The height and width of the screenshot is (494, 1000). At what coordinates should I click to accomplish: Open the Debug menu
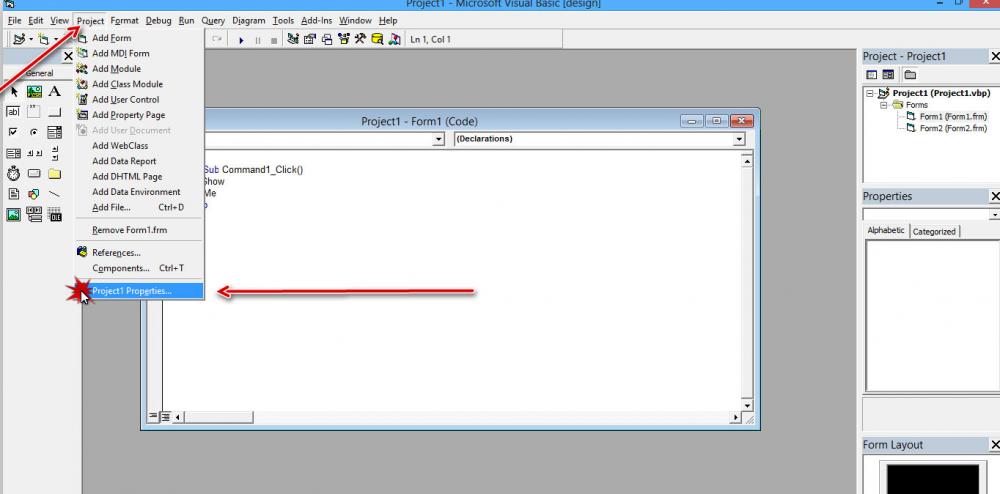(158, 20)
